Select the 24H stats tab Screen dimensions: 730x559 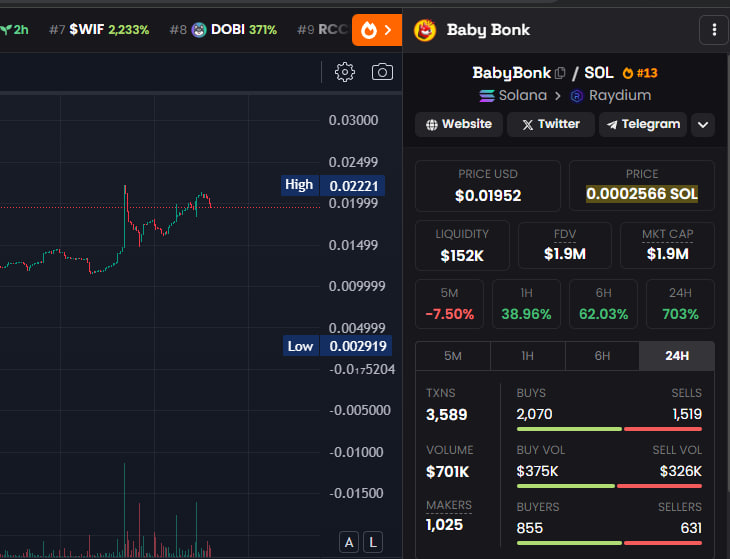(x=677, y=356)
